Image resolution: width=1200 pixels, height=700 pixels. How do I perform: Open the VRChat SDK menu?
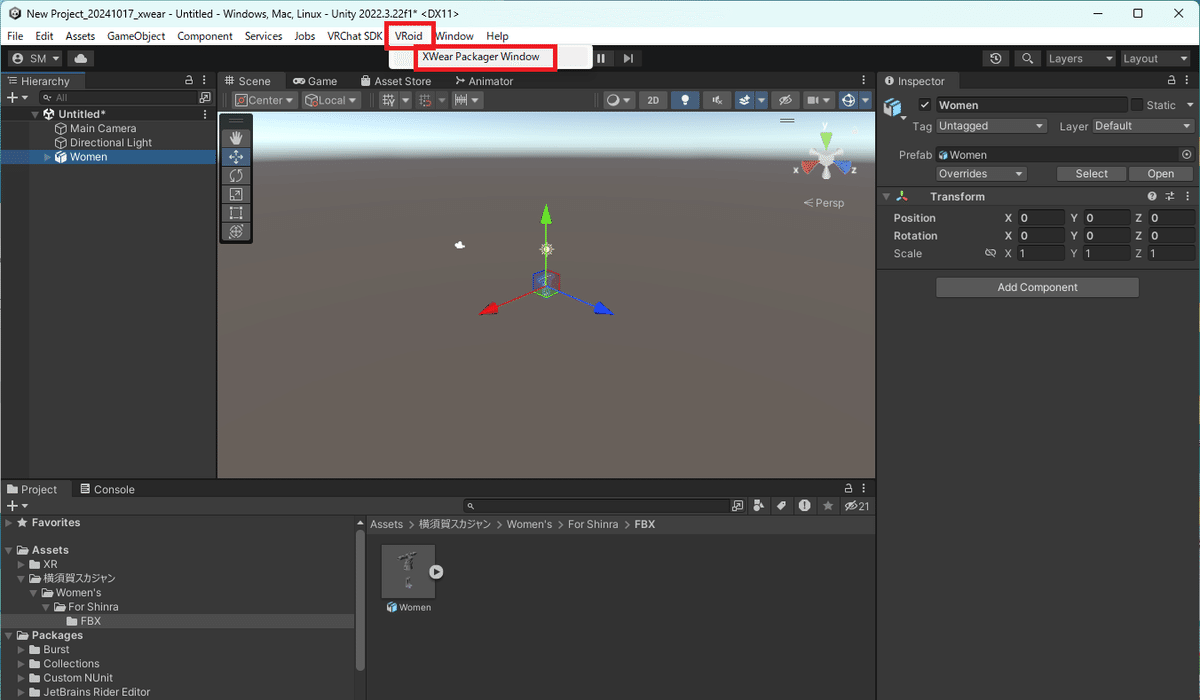[354, 36]
